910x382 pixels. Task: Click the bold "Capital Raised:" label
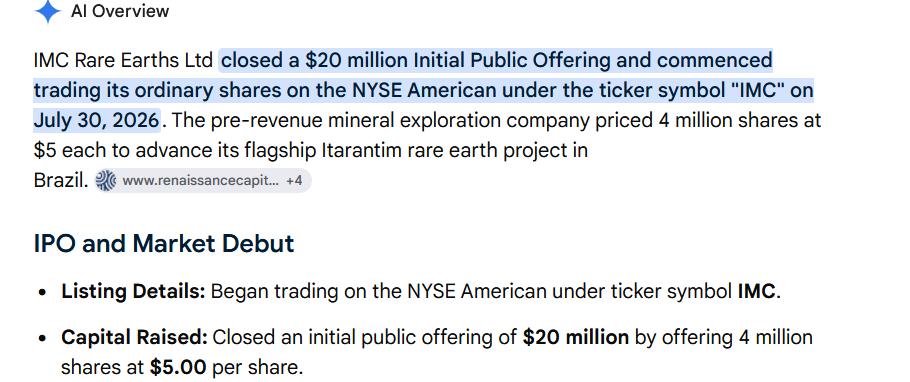(135, 337)
